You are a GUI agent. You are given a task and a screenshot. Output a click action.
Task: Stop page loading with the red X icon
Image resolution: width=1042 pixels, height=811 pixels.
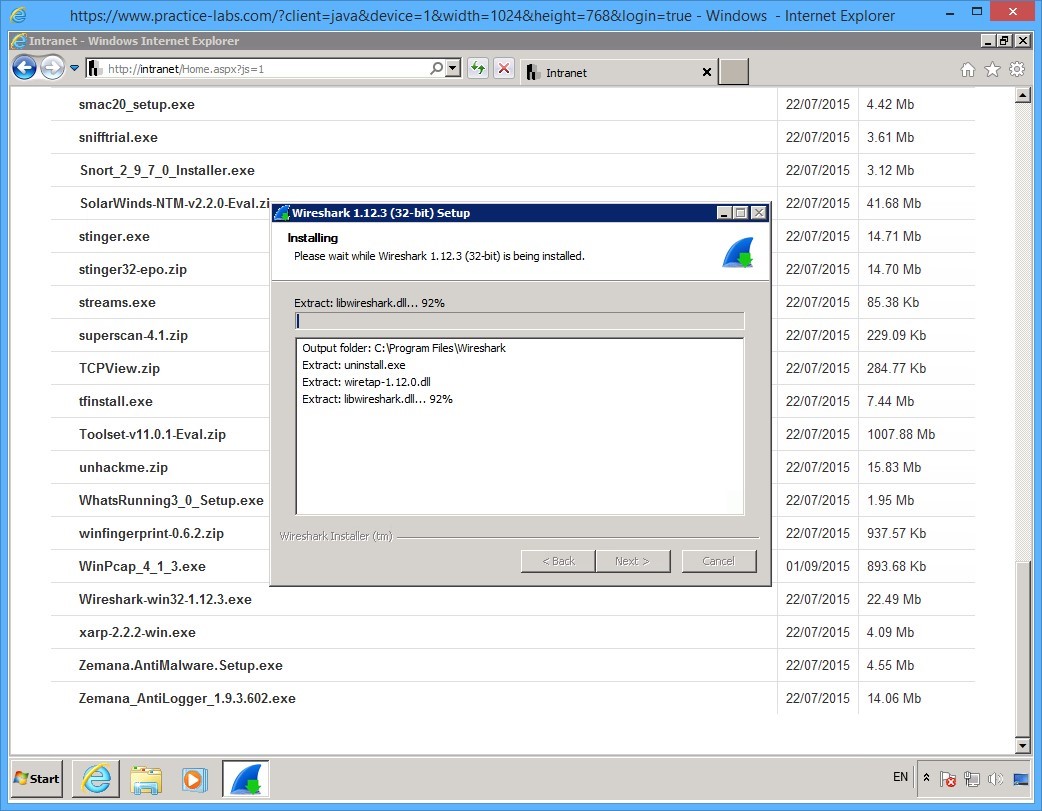(x=503, y=68)
